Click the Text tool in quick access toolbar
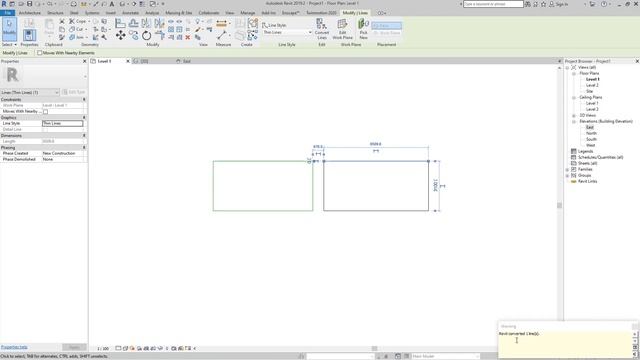 click(111, 4)
